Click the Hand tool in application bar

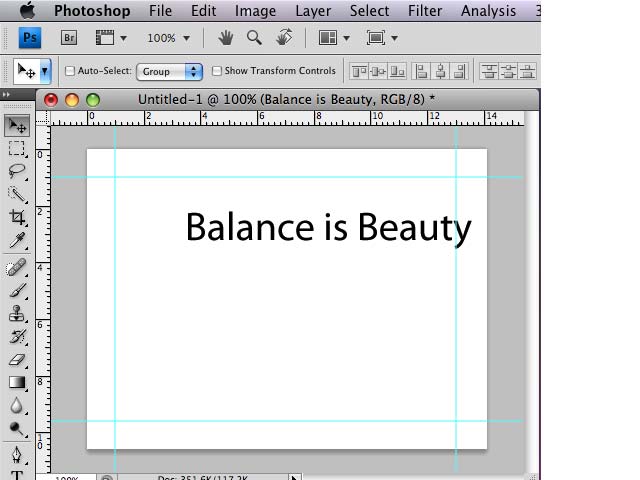click(226, 38)
